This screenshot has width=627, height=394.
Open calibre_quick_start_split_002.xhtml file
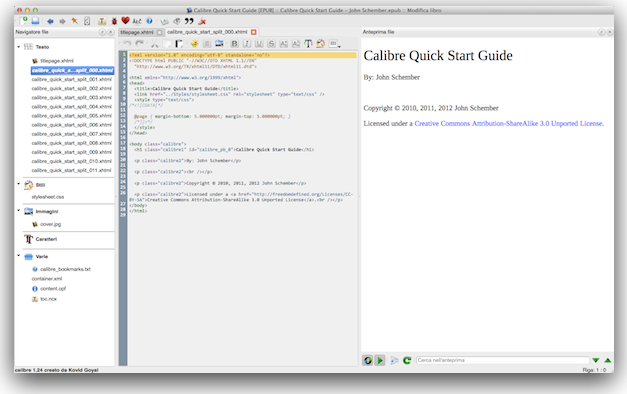click(x=72, y=88)
